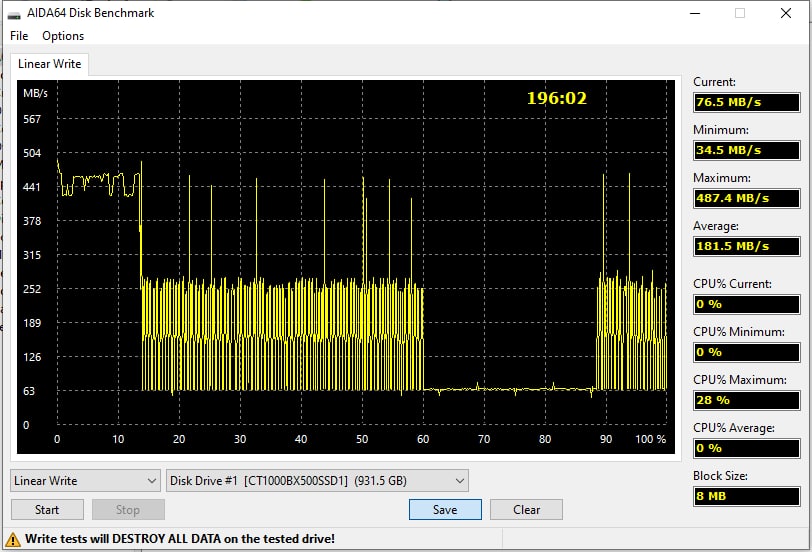Click the warning triangle icon in status bar
The height and width of the screenshot is (552, 812).
[12, 540]
